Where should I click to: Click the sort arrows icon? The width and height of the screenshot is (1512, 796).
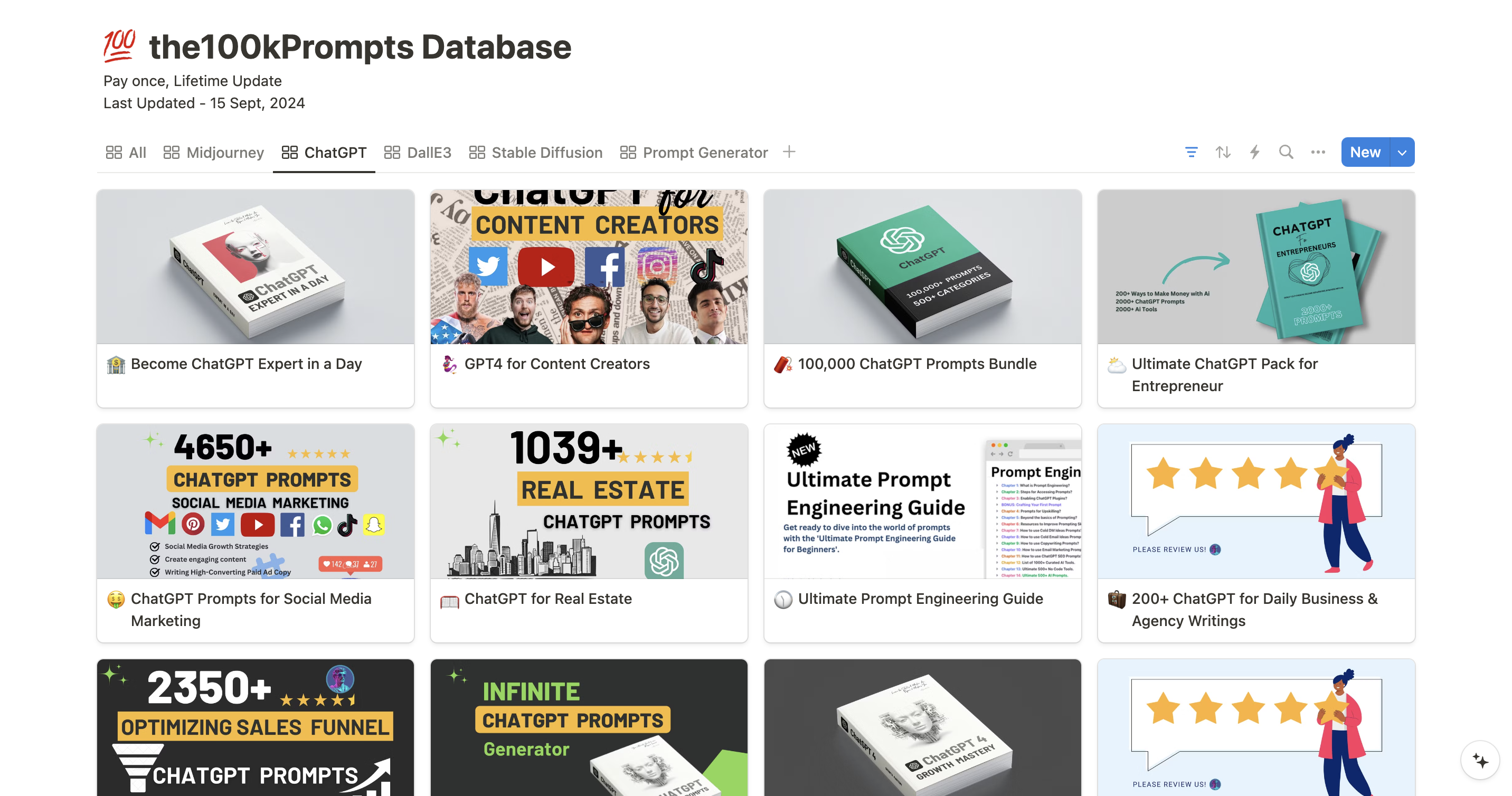tap(1223, 153)
